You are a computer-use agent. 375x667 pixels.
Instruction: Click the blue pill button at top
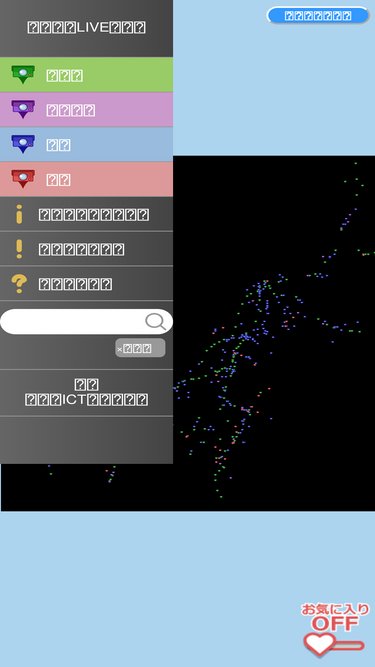pos(318,16)
